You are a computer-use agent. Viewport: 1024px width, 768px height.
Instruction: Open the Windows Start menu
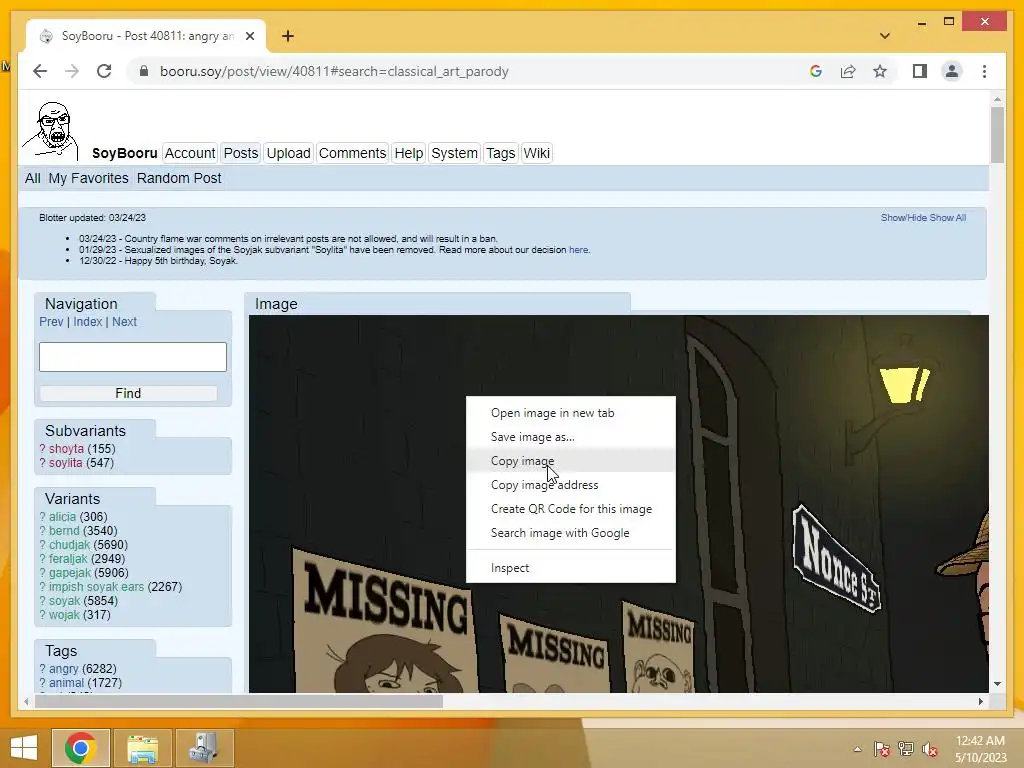pos(24,747)
